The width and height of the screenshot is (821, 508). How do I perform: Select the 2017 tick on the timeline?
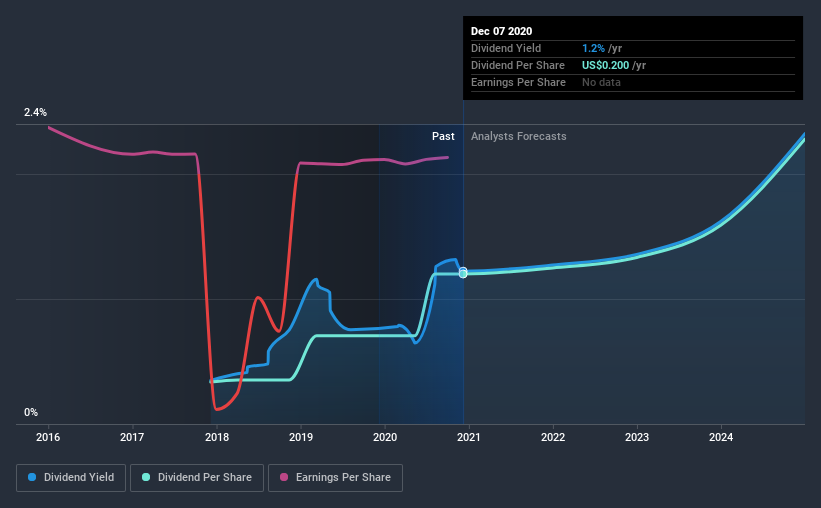click(133, 437)
